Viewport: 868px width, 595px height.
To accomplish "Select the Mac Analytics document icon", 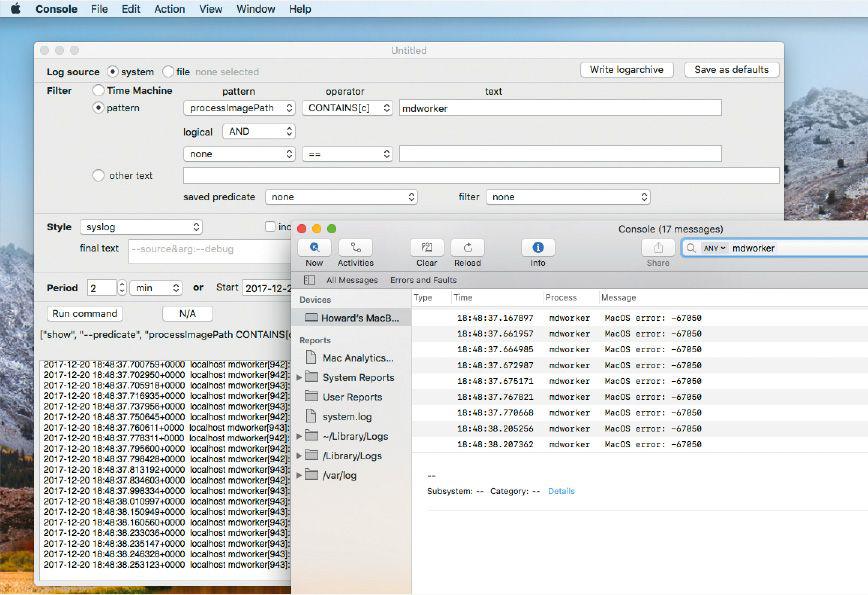I will click(x=311, y=357).
